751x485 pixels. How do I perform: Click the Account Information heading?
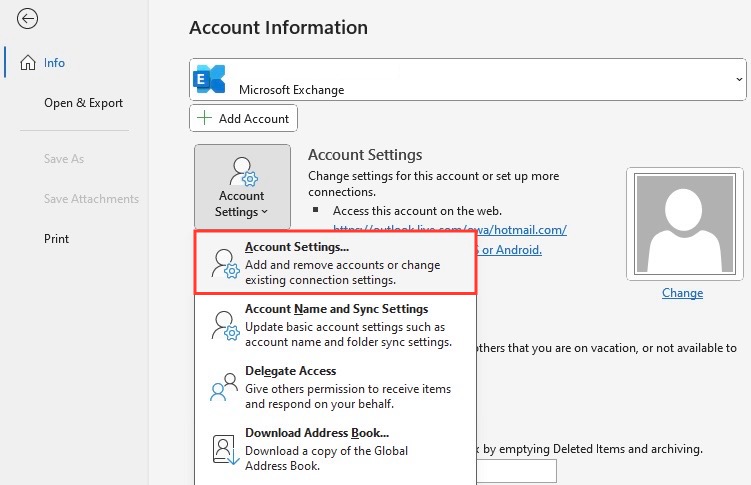[x=278, y=28]
